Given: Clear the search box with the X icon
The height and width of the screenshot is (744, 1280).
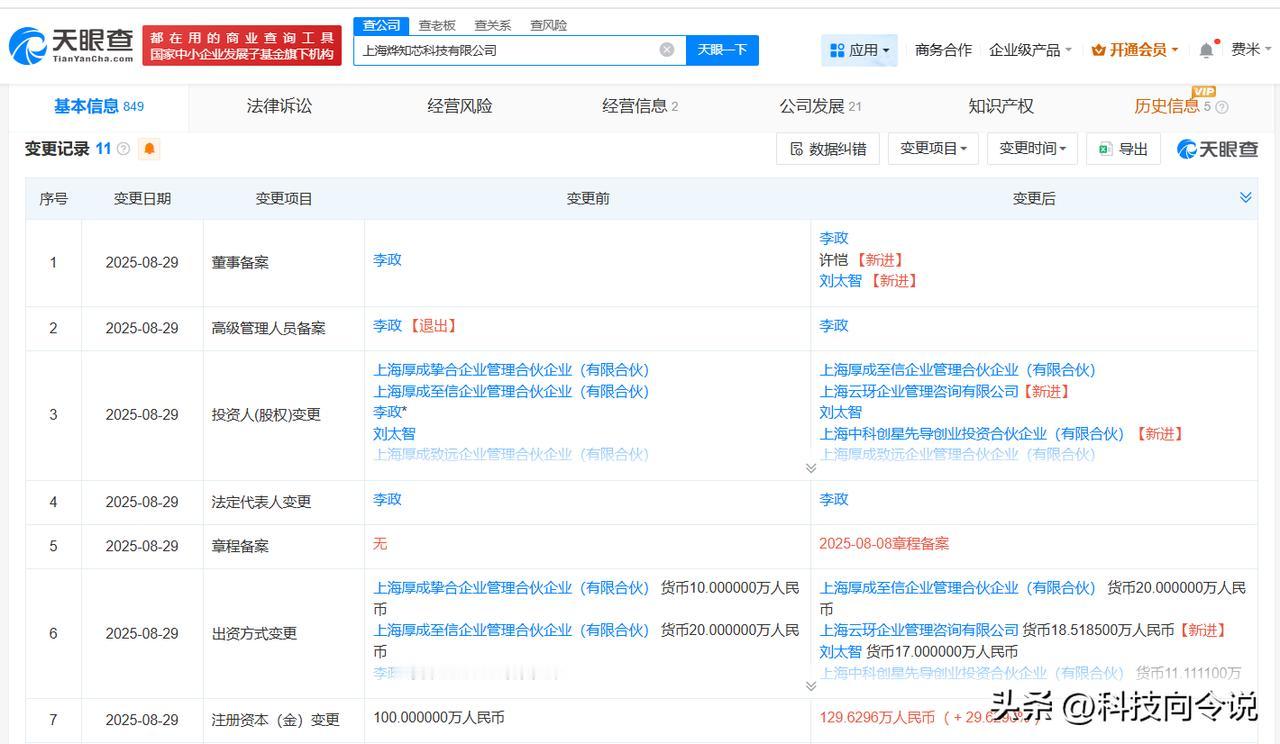Looking at the screenshot, I should 667,50.
